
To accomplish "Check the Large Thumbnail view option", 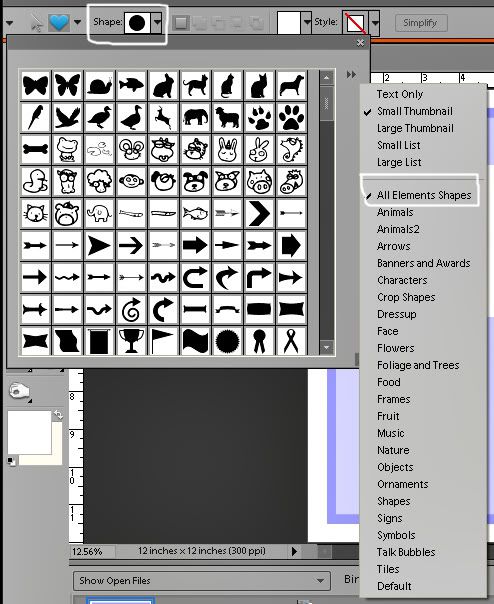I will point(415,128).
